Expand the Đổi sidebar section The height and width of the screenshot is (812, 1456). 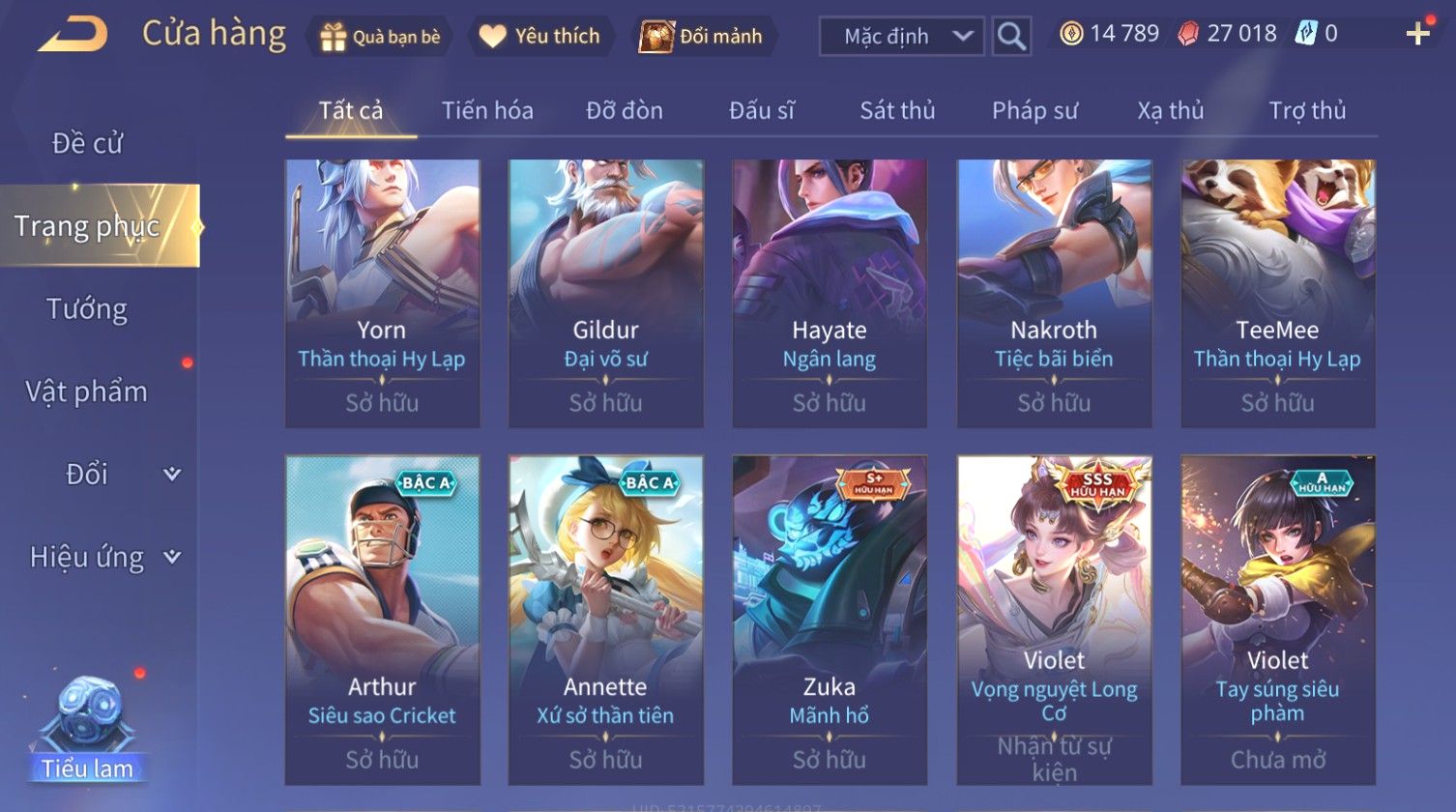tap(172, 474)
